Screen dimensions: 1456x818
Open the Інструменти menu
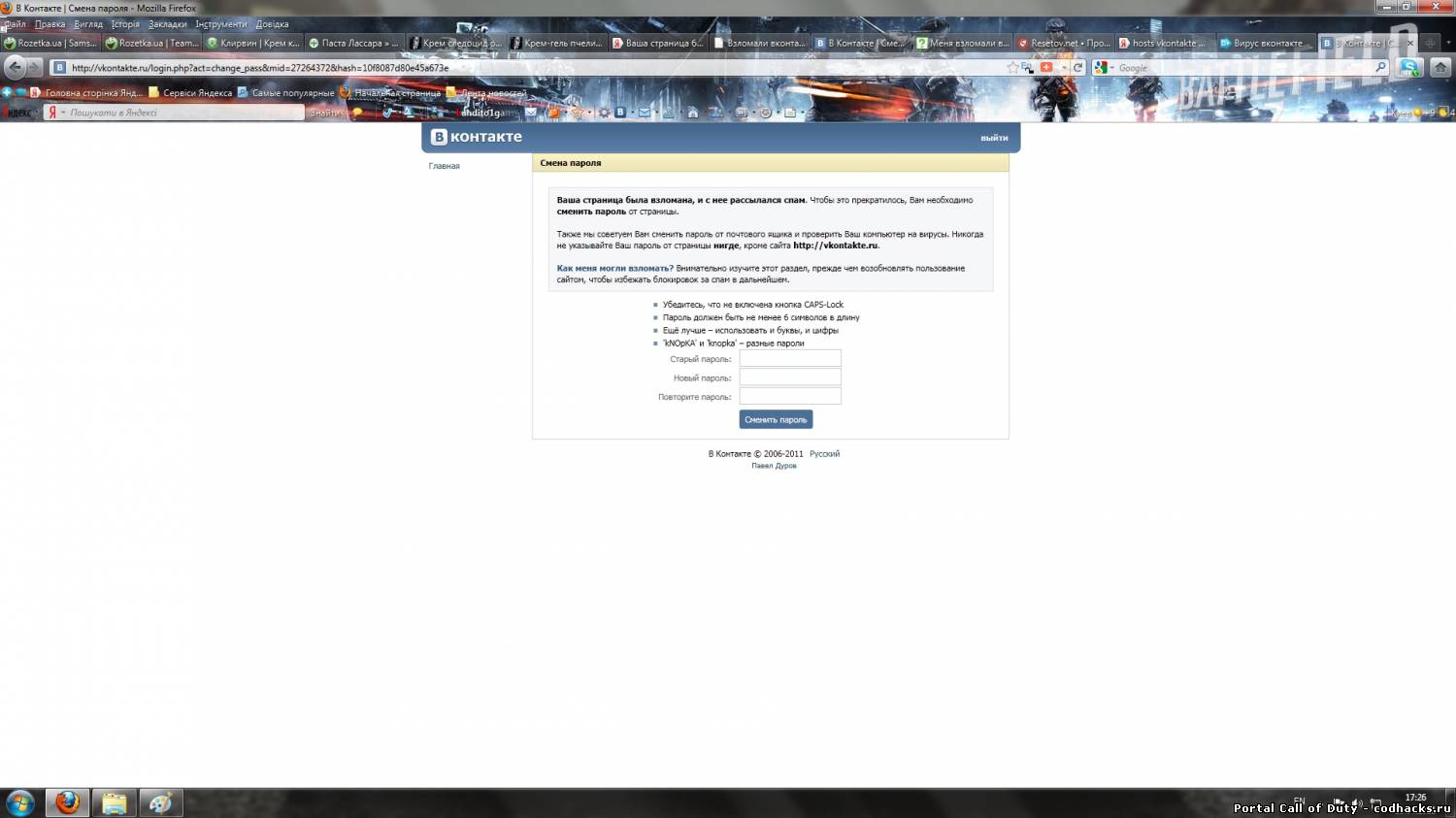coord(221,24)
